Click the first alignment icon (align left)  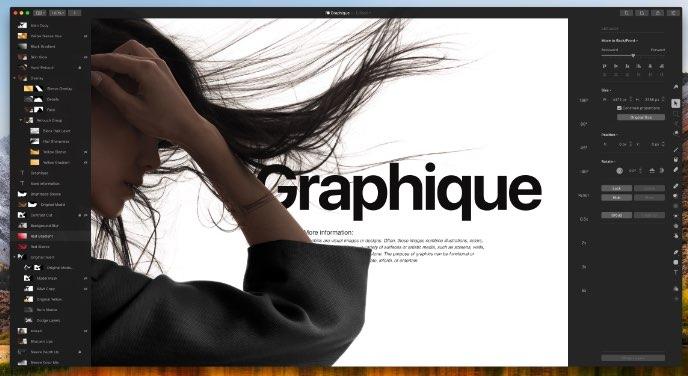tap(605, 66)
